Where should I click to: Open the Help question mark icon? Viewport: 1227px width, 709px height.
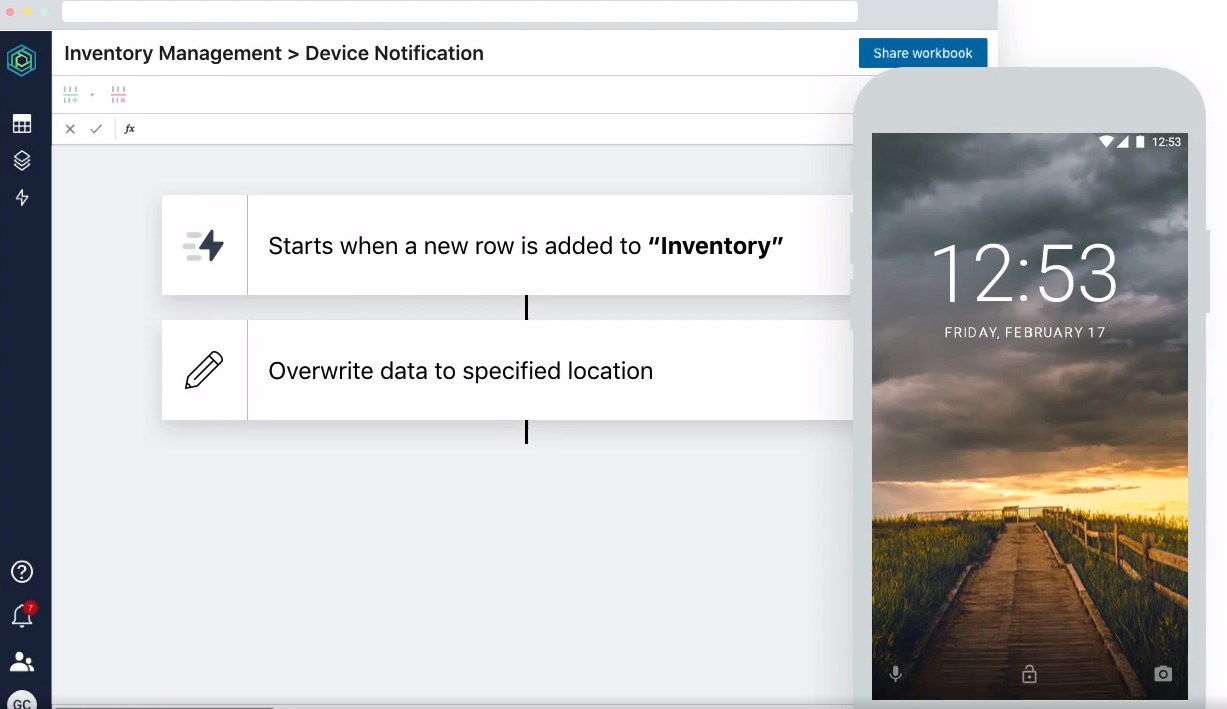pos(22,572)
